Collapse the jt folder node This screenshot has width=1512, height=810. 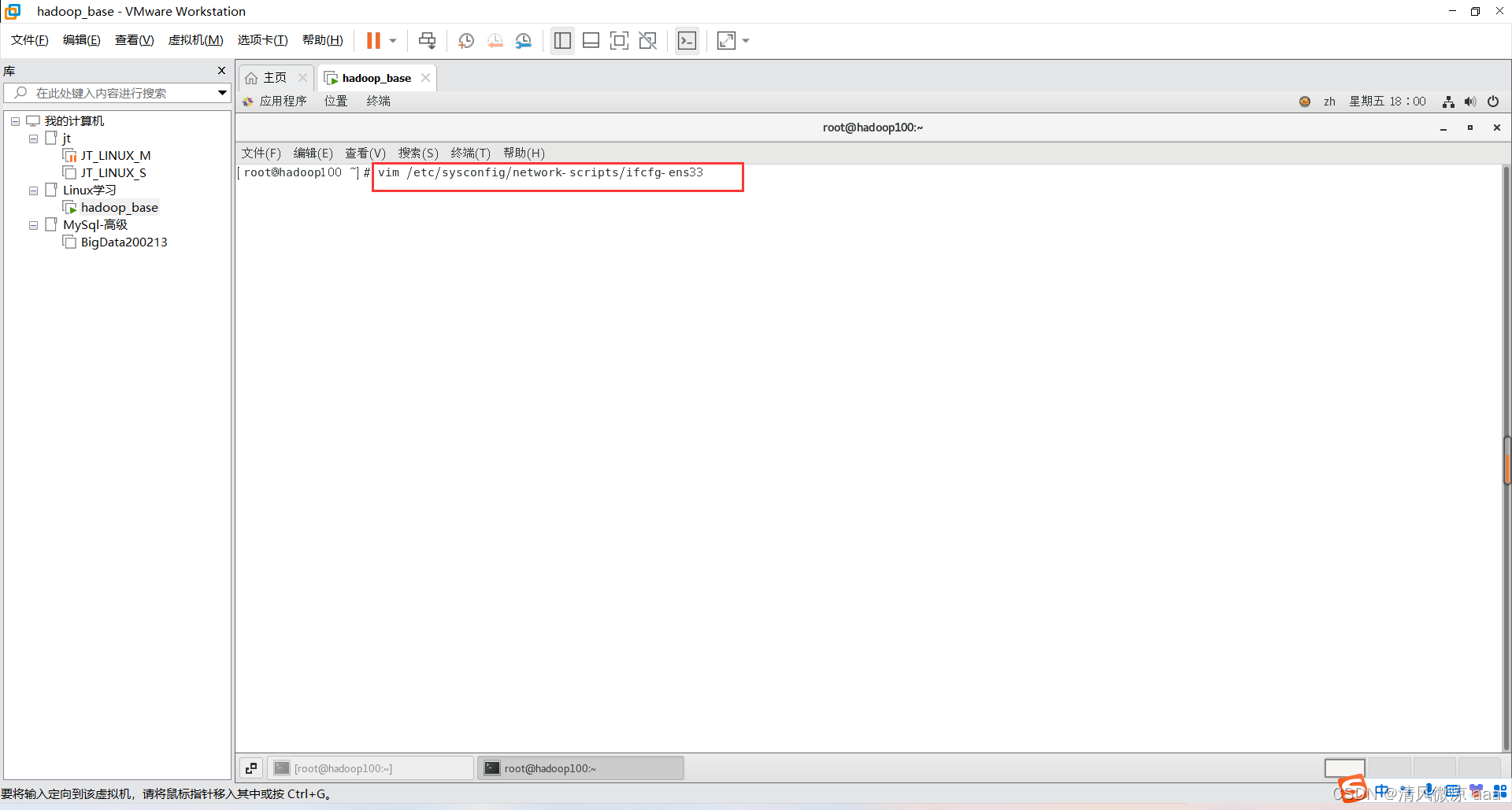33,139
